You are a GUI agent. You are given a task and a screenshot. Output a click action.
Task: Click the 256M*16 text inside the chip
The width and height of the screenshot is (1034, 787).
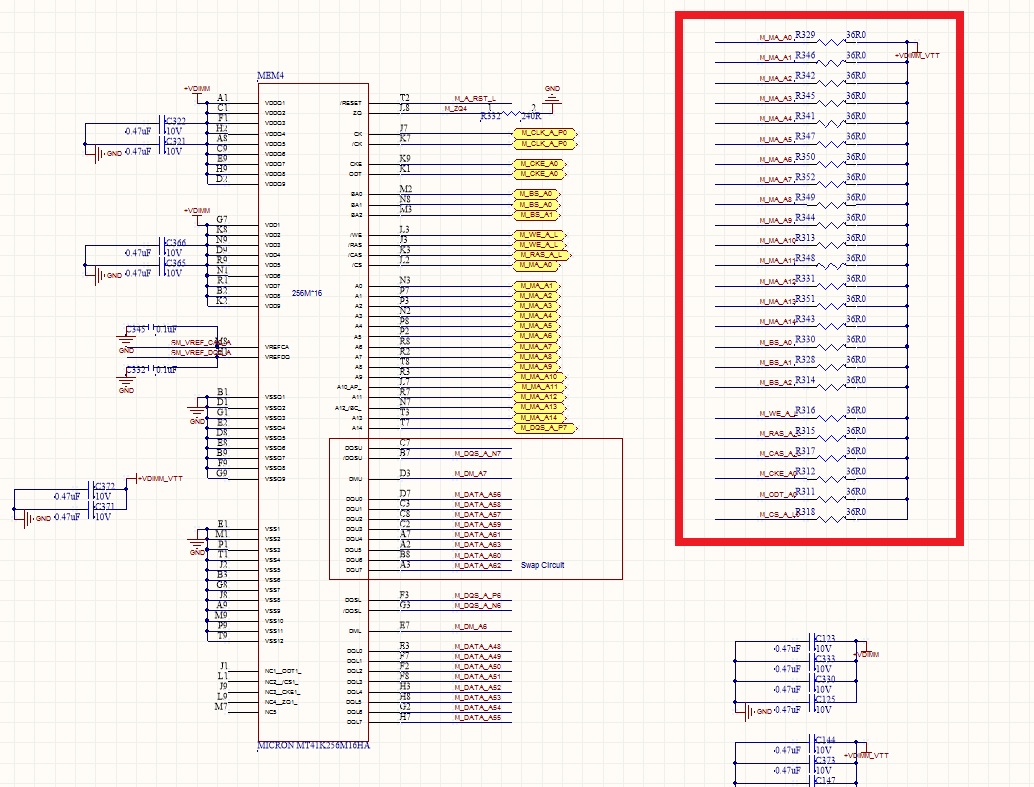point(307,293)
